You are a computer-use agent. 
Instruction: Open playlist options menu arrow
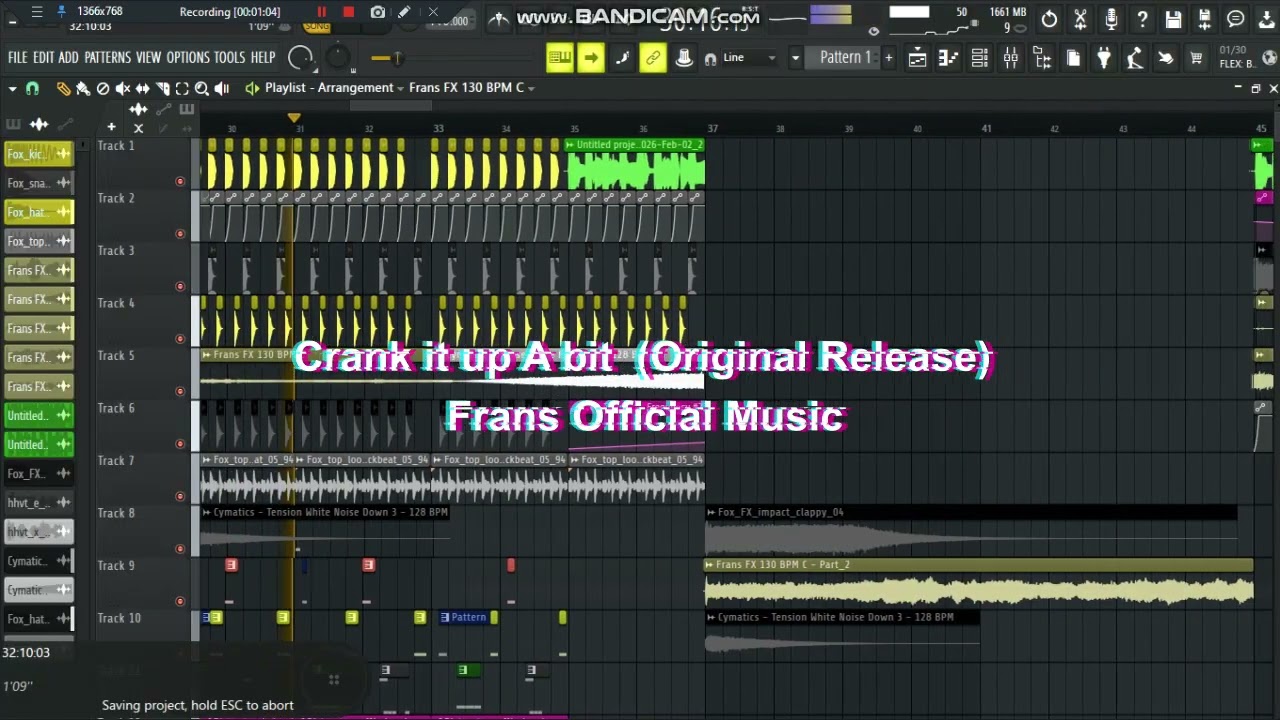tap(12, 88)
